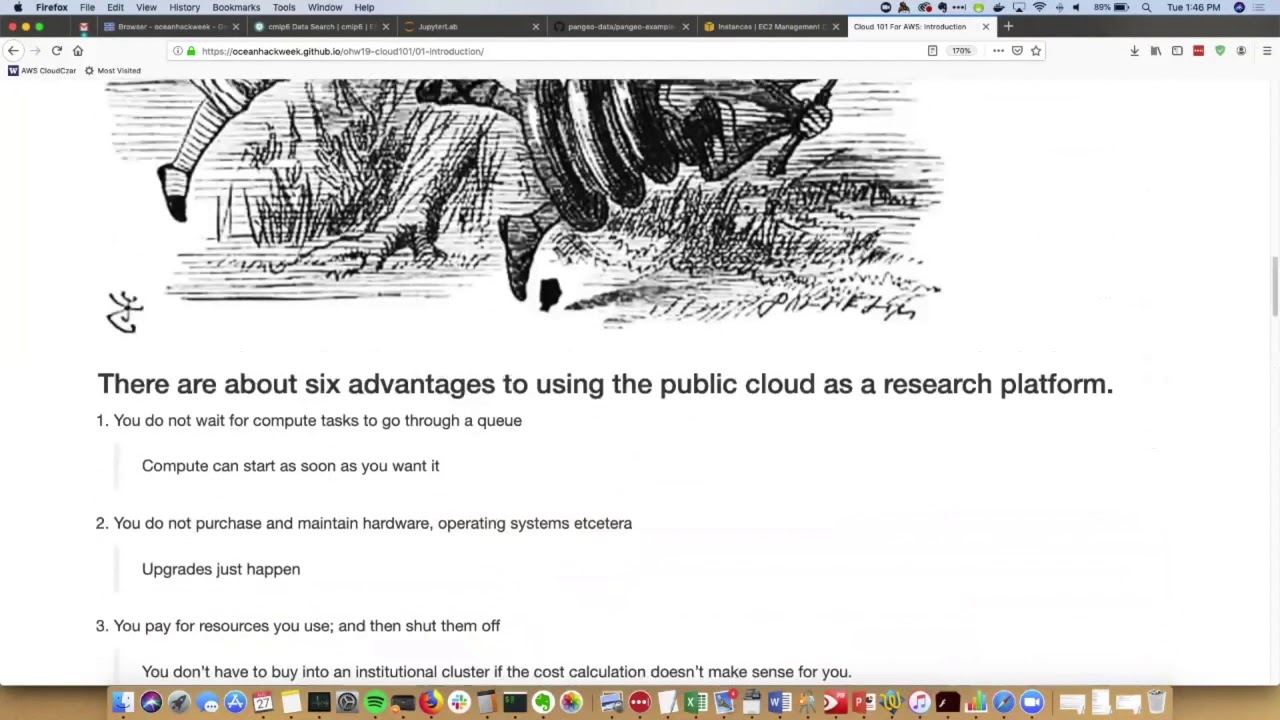Open Finder from the Dock
The height and width of the screenshot is (720, 1280).
point(122,702)
